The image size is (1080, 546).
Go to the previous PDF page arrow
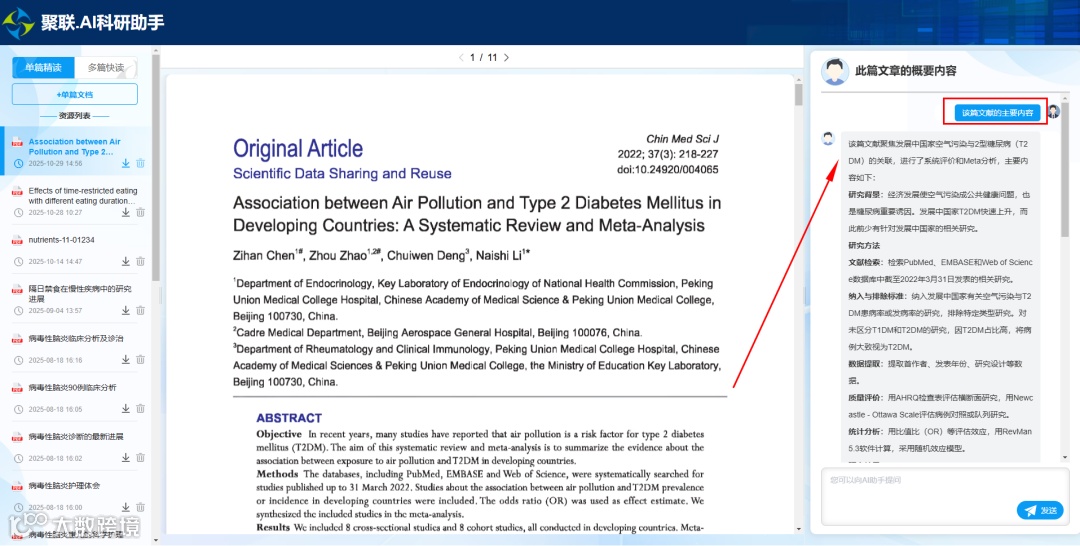tap(461, 58)
